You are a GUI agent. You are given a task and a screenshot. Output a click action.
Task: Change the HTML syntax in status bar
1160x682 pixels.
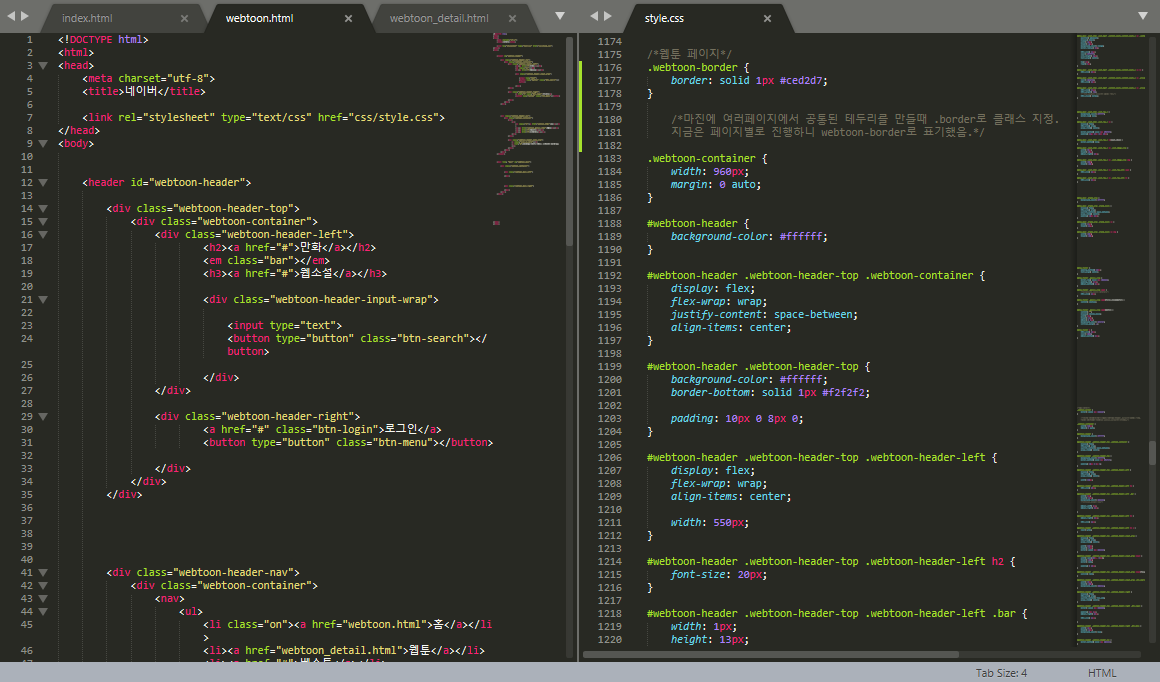(x=1102, y=672)
